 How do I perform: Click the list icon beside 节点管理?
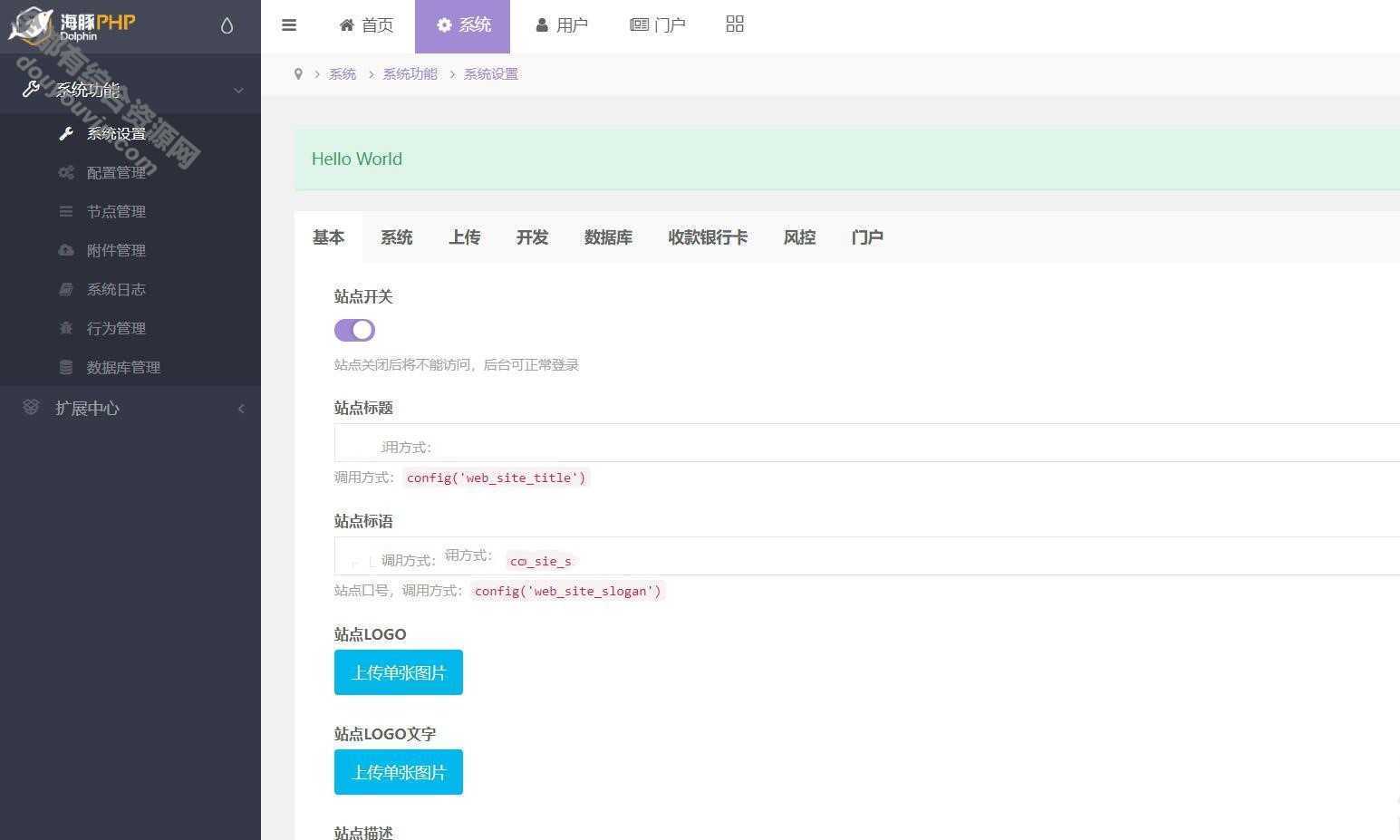66,211
